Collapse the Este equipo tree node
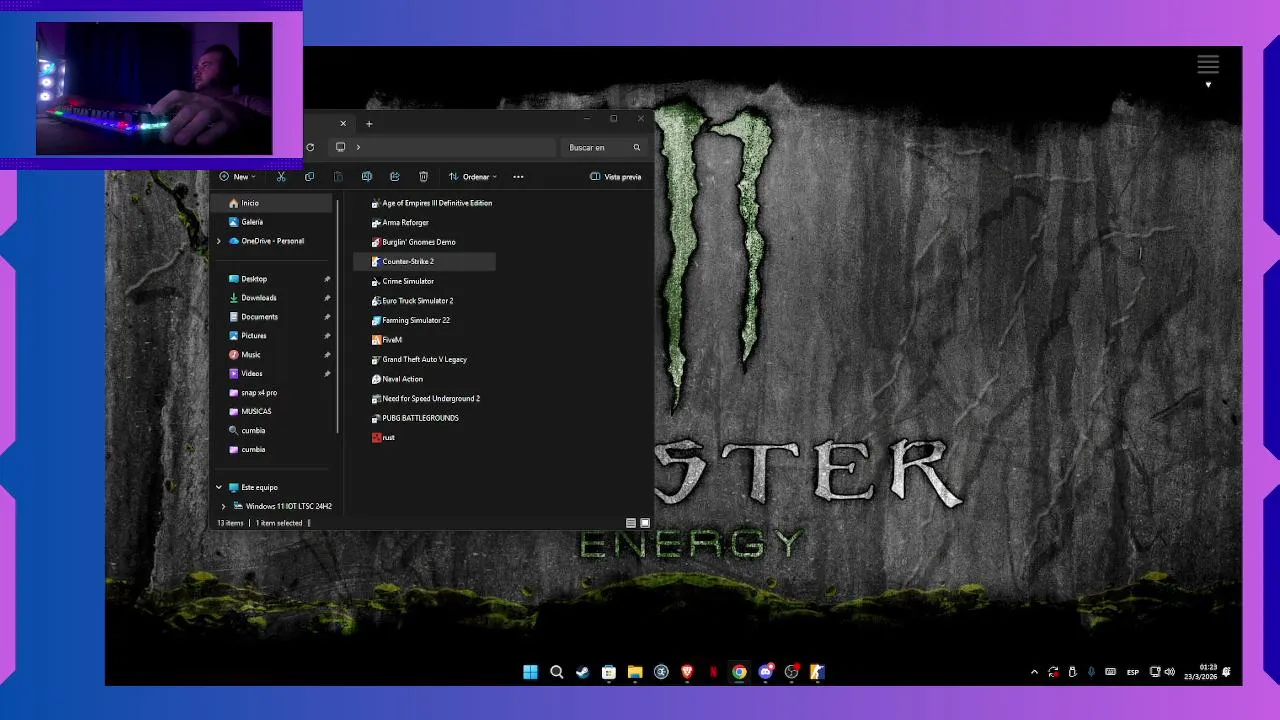1280x720 pixels. (x=219, y=487)
